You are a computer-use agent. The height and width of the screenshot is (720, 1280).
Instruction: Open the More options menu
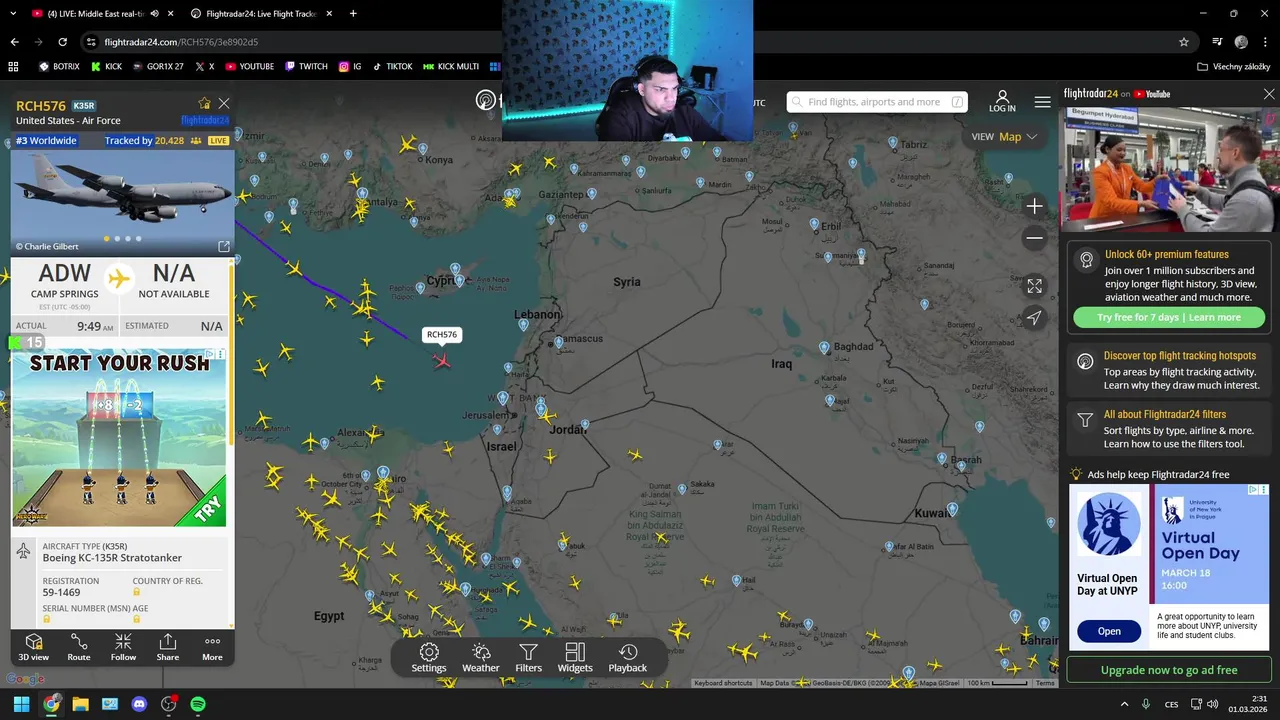coord(212,647)
